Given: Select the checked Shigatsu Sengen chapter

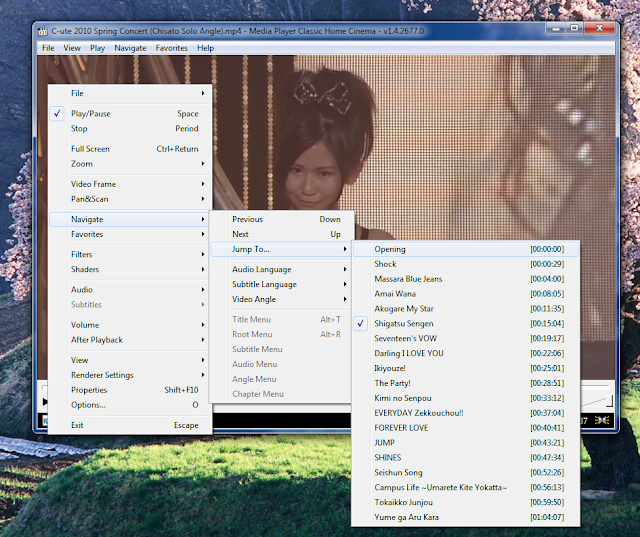Looking at the screenshot, I should pyautogui.click(x=466, y=324).
